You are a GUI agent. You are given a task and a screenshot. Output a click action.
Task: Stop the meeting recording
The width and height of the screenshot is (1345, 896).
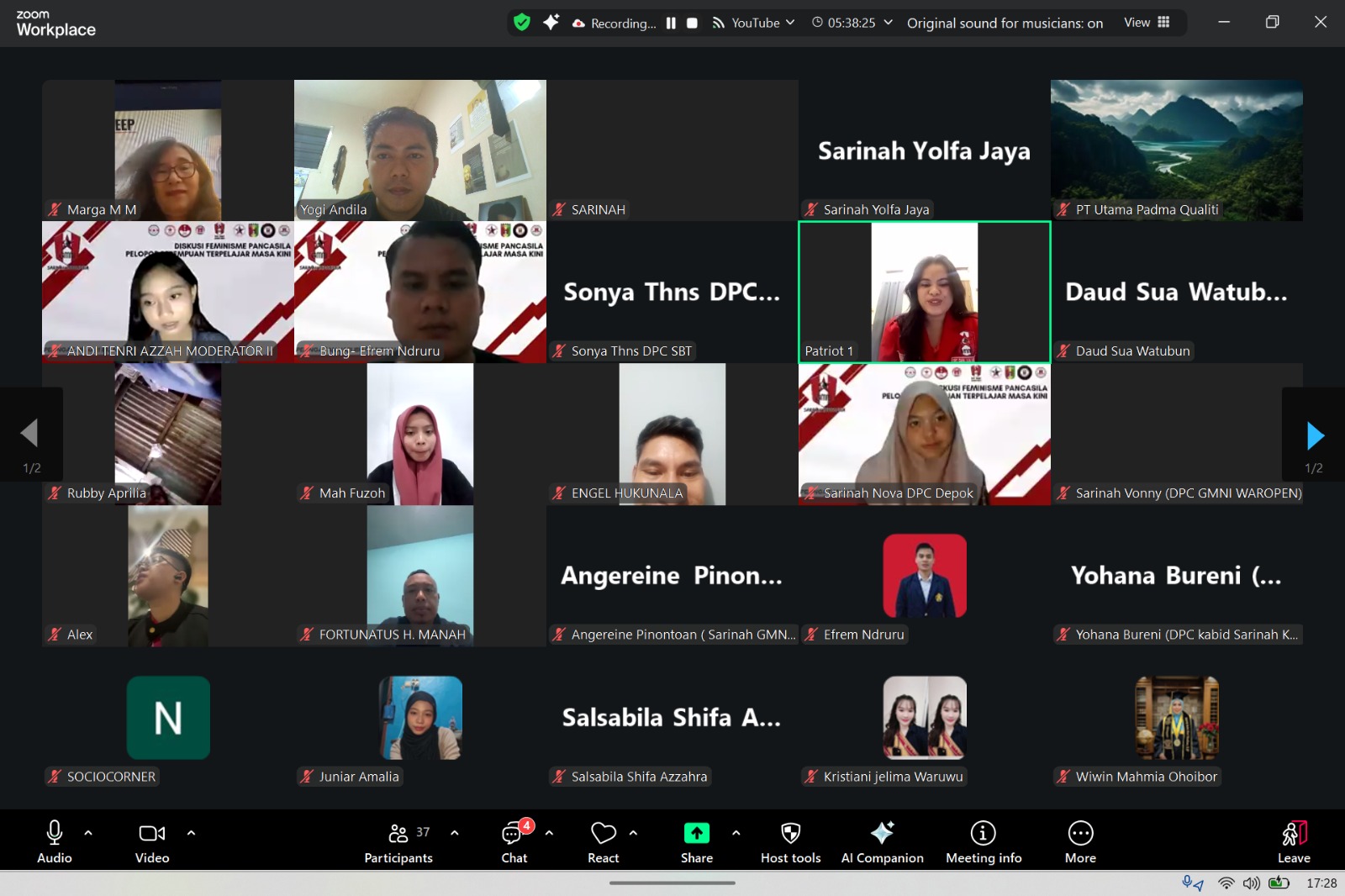click(692, 24)
